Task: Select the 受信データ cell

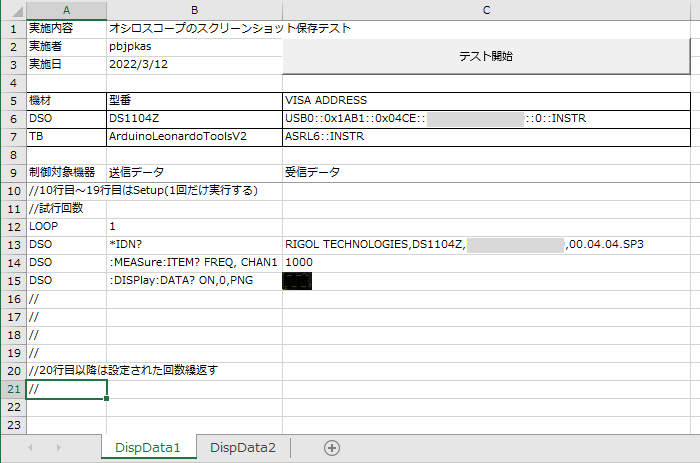Action: 487,173
